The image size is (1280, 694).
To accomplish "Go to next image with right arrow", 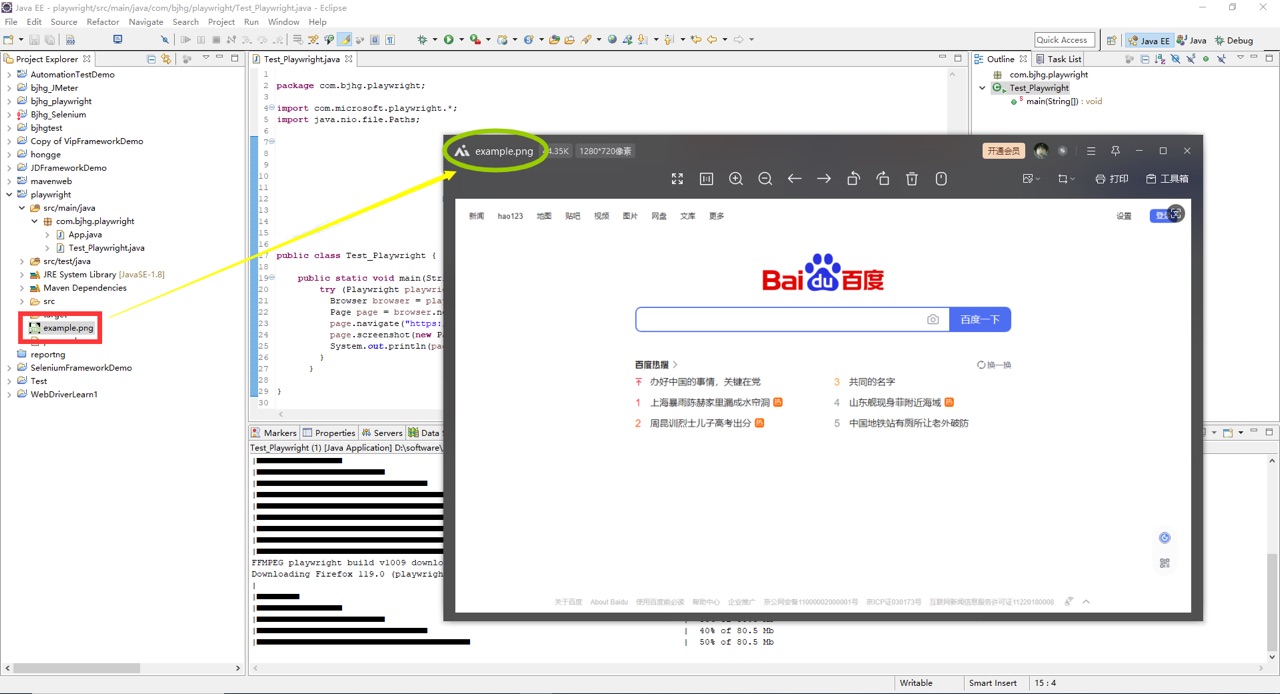I will point(824,179).
